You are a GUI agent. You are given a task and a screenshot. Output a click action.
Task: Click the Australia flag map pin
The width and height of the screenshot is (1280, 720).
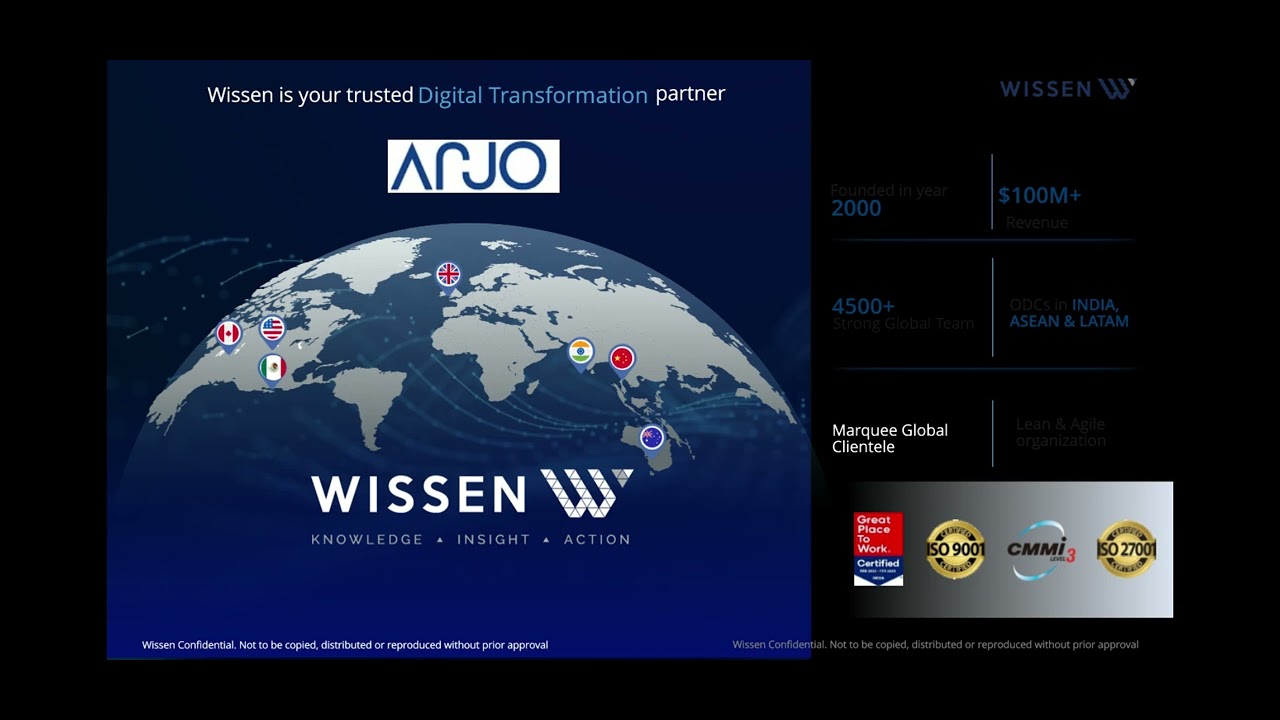pyautogui.click(x=652, y=440)
